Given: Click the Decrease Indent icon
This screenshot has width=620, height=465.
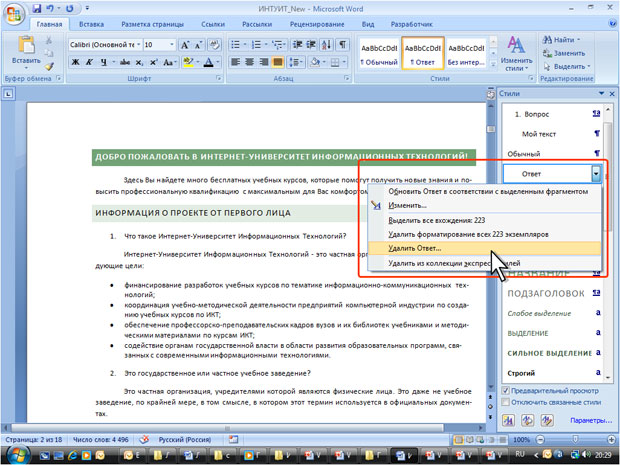Looking at the screenshot, I should pyautogui.click(x=297, y=45).
